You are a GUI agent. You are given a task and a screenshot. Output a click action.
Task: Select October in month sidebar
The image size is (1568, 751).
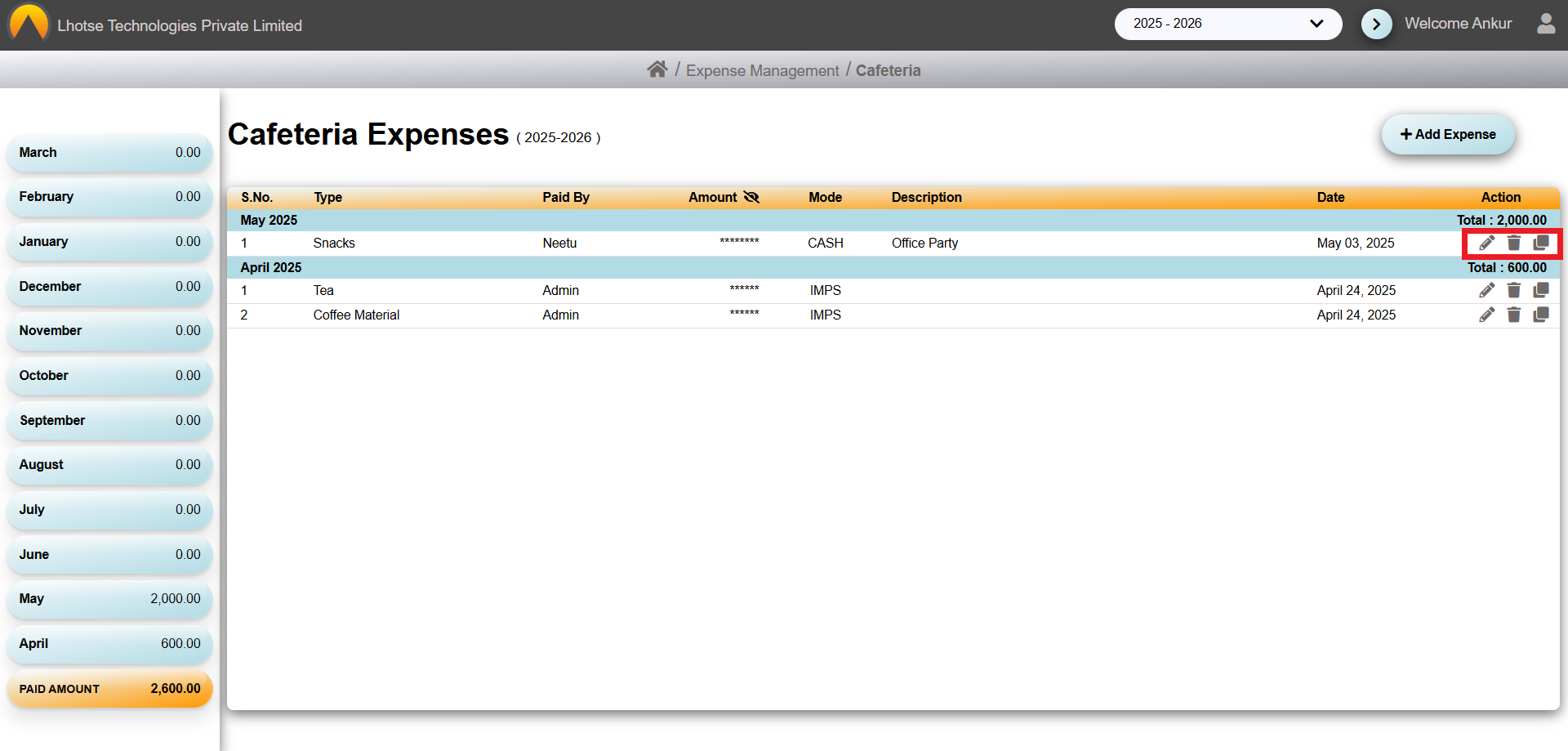109,376
